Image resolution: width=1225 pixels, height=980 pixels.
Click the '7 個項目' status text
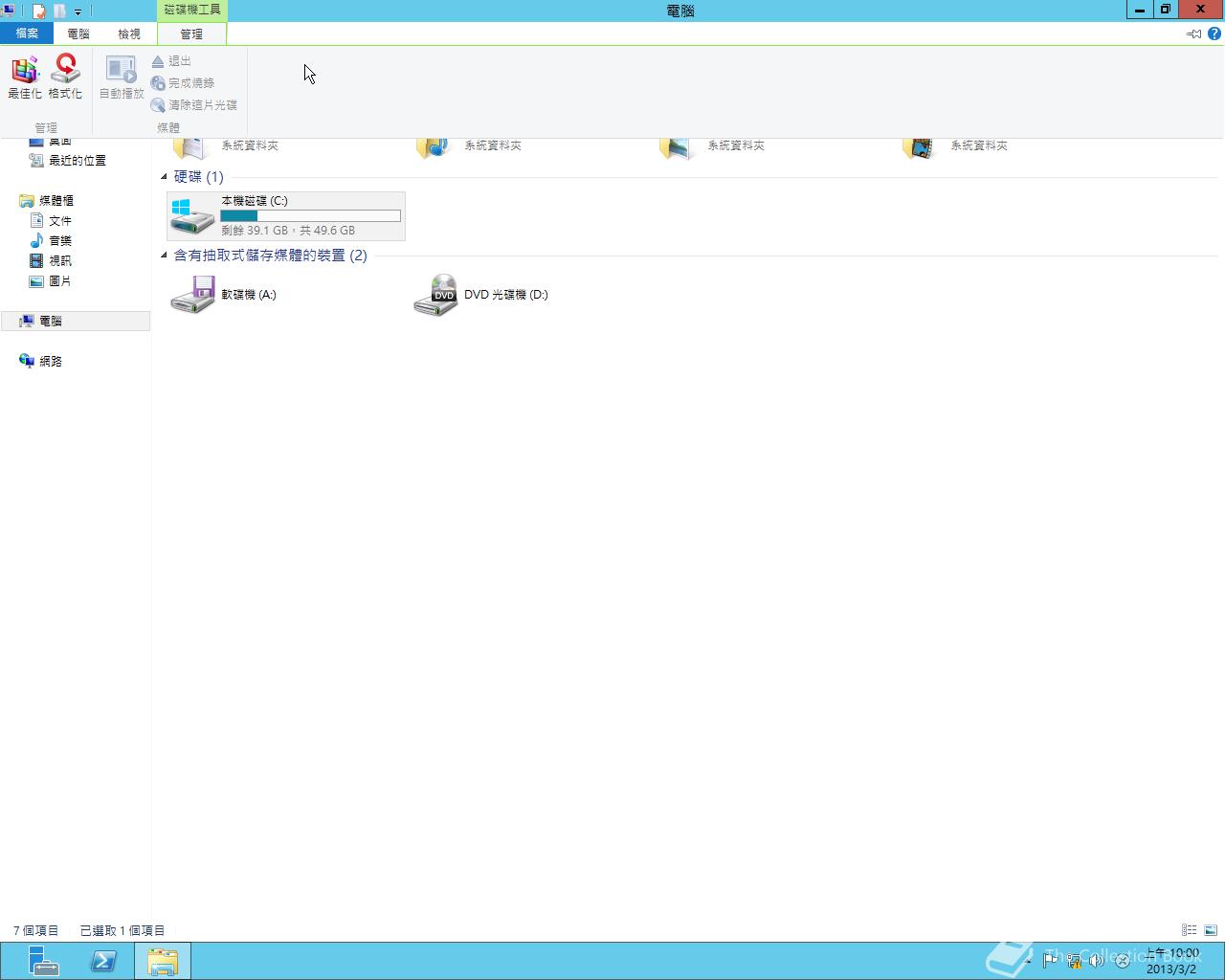tap(35, 930)
